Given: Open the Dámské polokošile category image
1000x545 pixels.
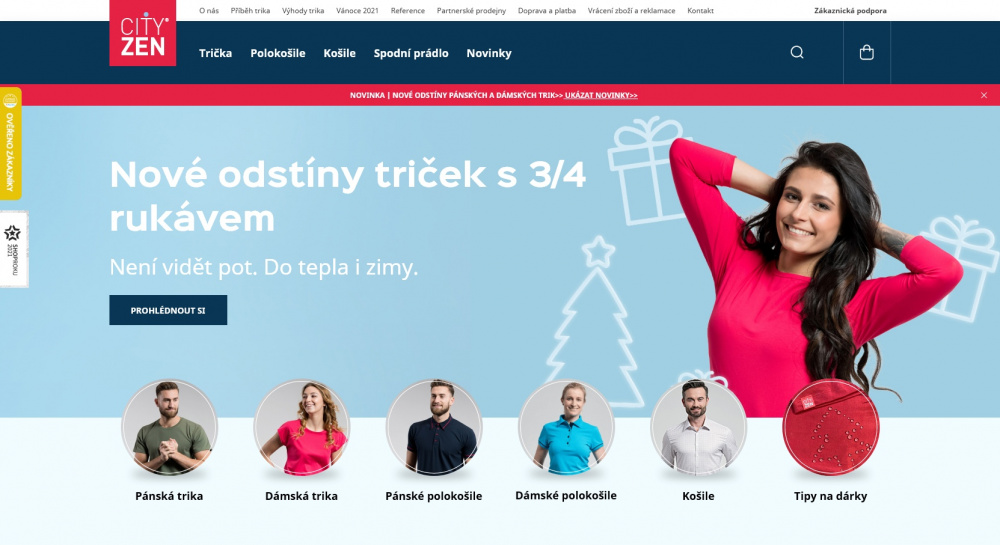Looking at the screenshot, I should [x=566, y=428].
